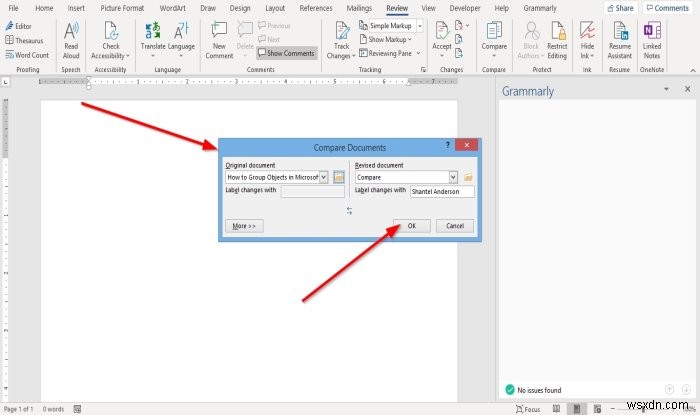Open the Translate tool
This screenshot has height=415, width=700.
(x=153, y=41)
